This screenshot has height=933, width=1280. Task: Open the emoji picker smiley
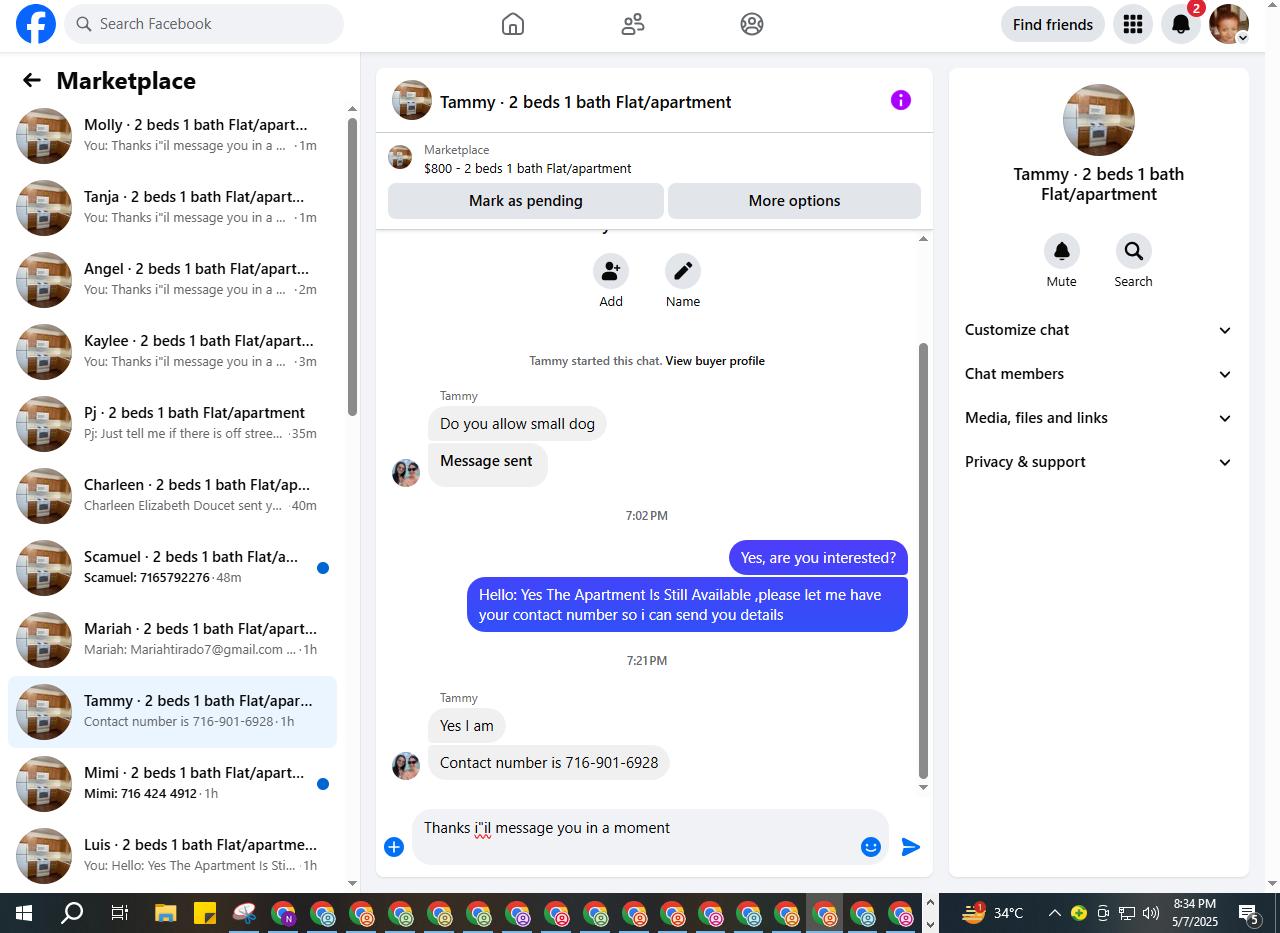click(x=871, y=847)
